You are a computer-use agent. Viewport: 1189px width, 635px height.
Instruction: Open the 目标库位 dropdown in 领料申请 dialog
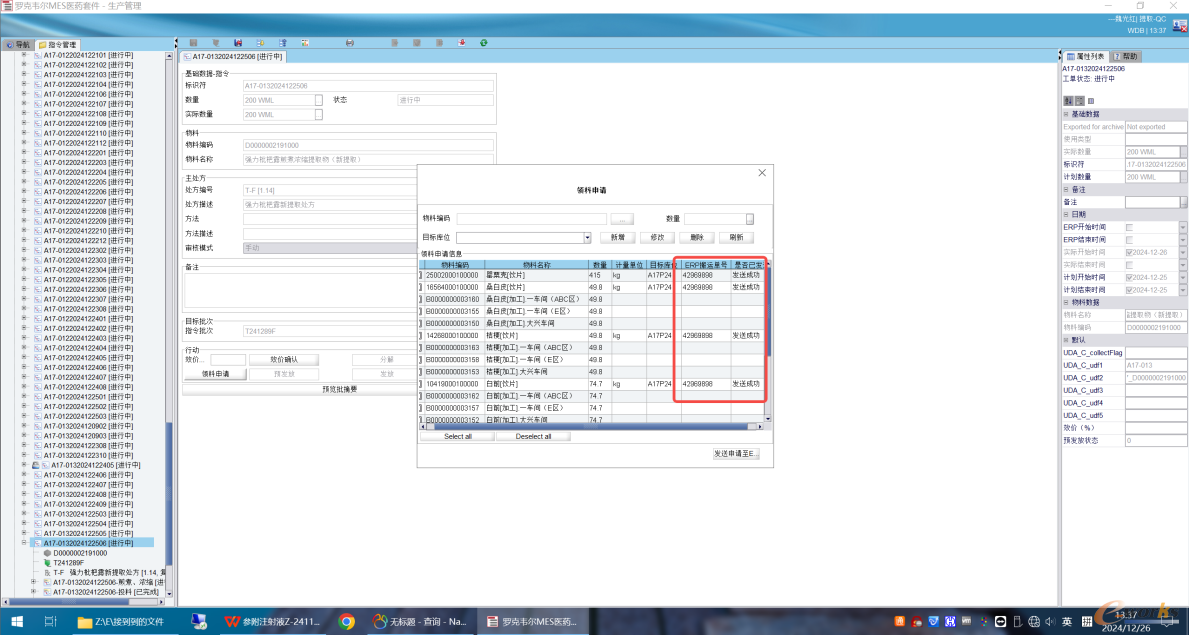(587, 238)
